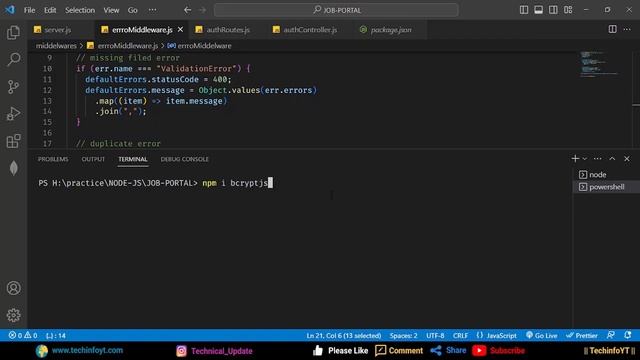Select the node terminal instance
640x360 pixels.
606,175
